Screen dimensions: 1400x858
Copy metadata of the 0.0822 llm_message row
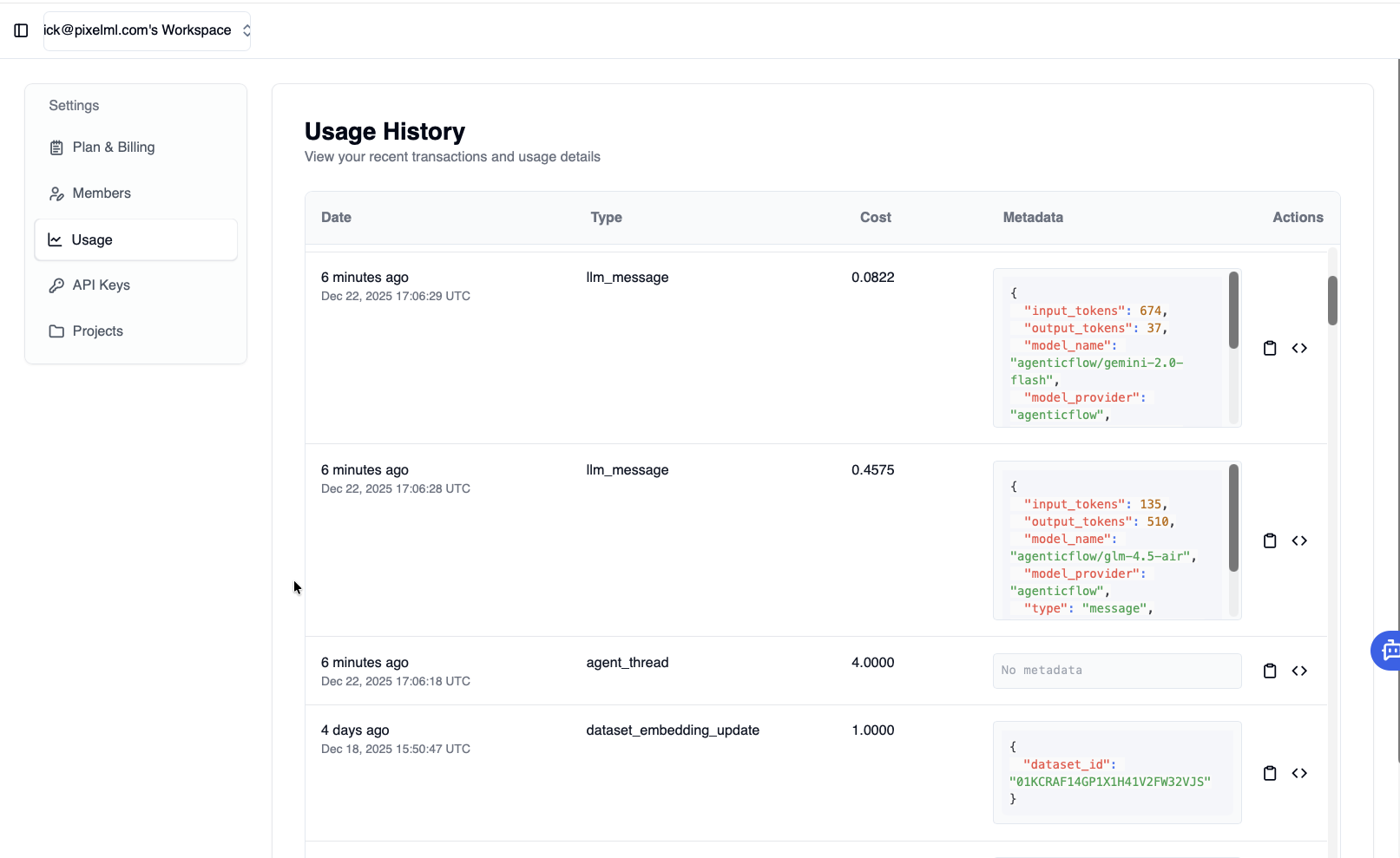[x=1270, y=348]
